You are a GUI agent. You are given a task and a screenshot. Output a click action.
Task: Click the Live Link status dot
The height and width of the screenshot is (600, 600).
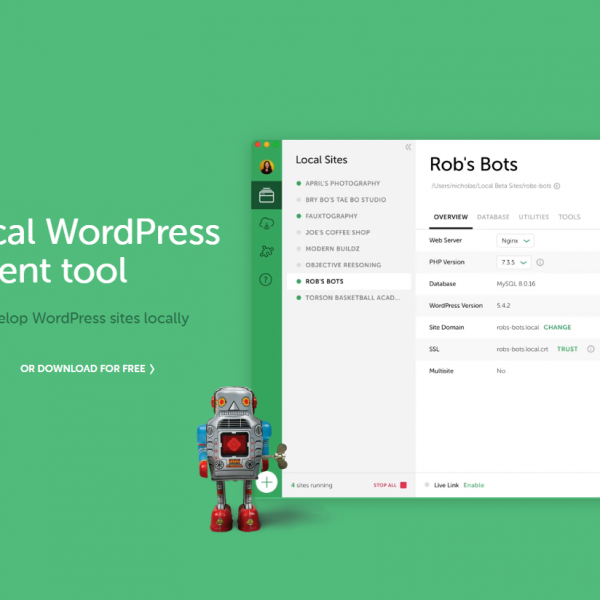[x=427, y=485]
